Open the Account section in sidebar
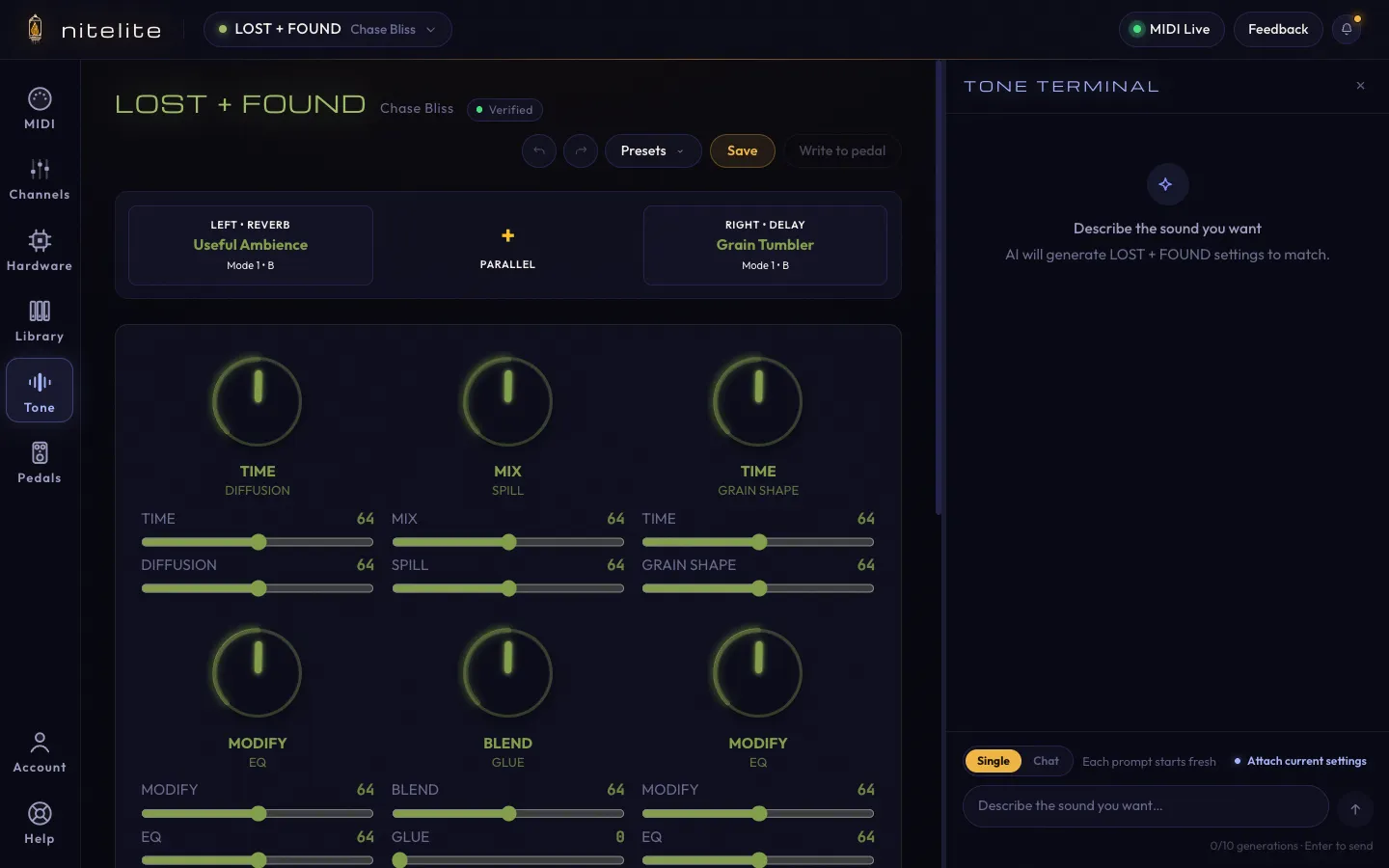Image resolution: width=1389 pixels, height=868 pixels. click(40, 752)
